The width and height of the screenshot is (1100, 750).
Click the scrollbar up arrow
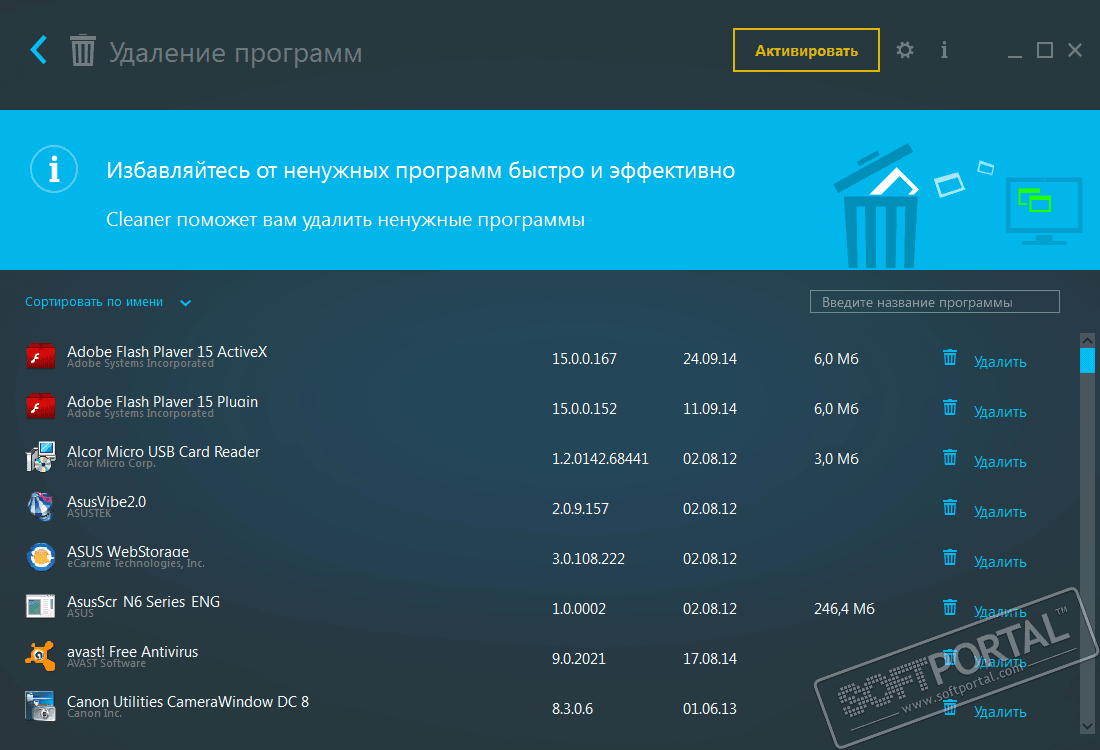(x=1087, y=340)
